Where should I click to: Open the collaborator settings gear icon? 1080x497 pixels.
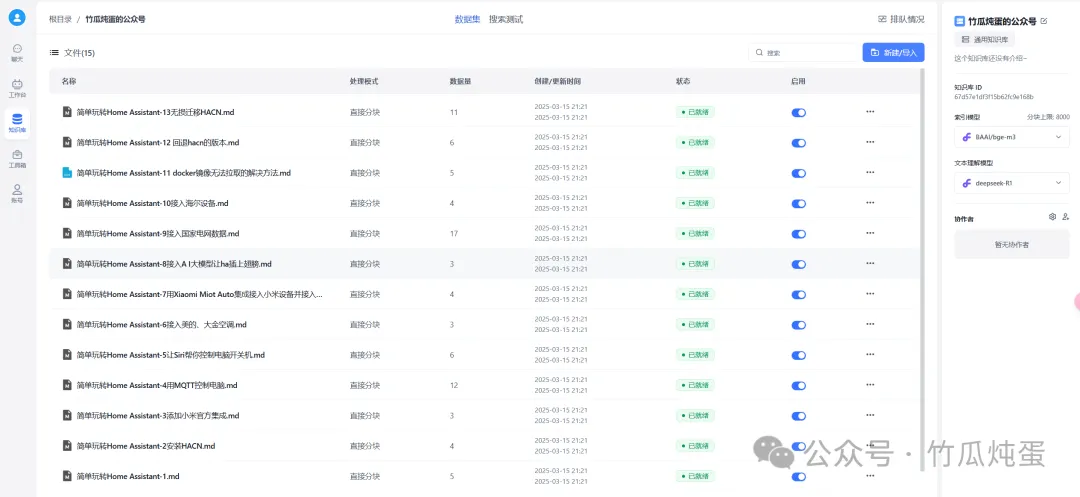(1052, 216)
